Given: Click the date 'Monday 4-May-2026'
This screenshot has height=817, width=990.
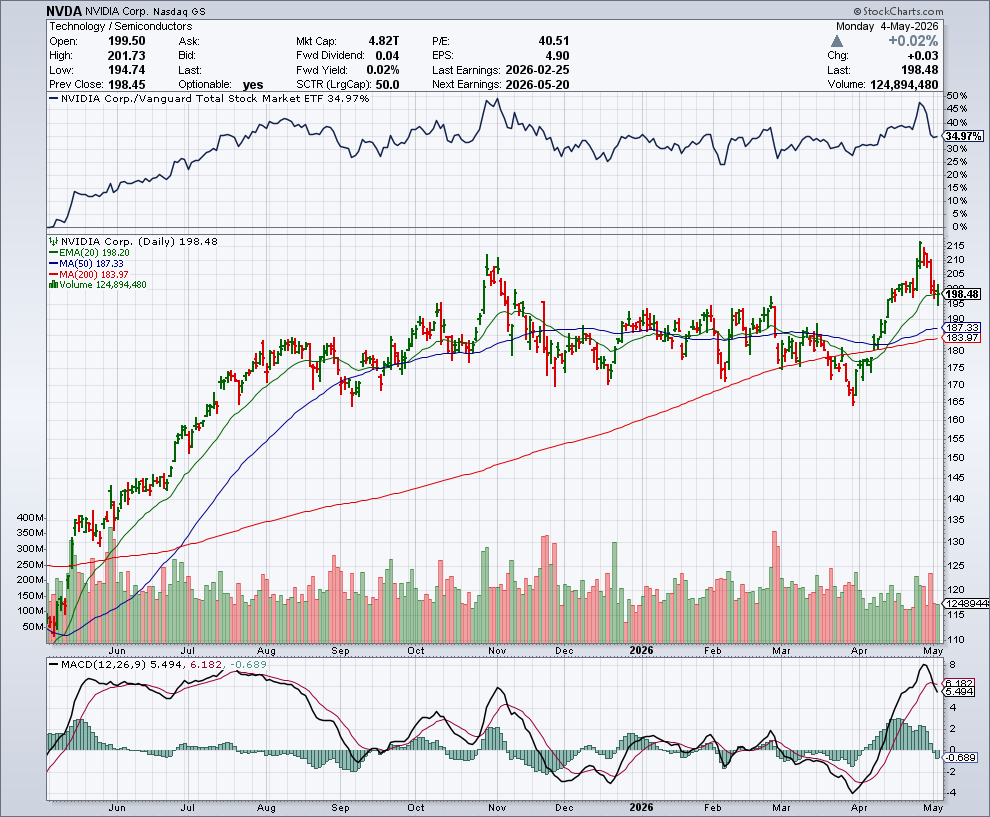Looking at the screenshot, I should point(887,27).
